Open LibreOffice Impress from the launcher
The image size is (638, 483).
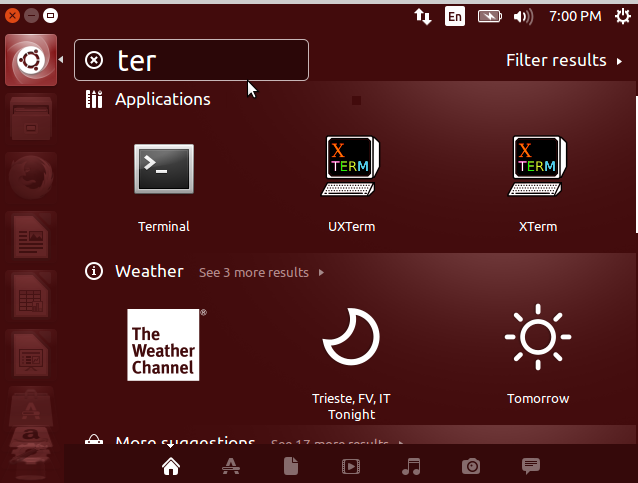click(31, 355)
